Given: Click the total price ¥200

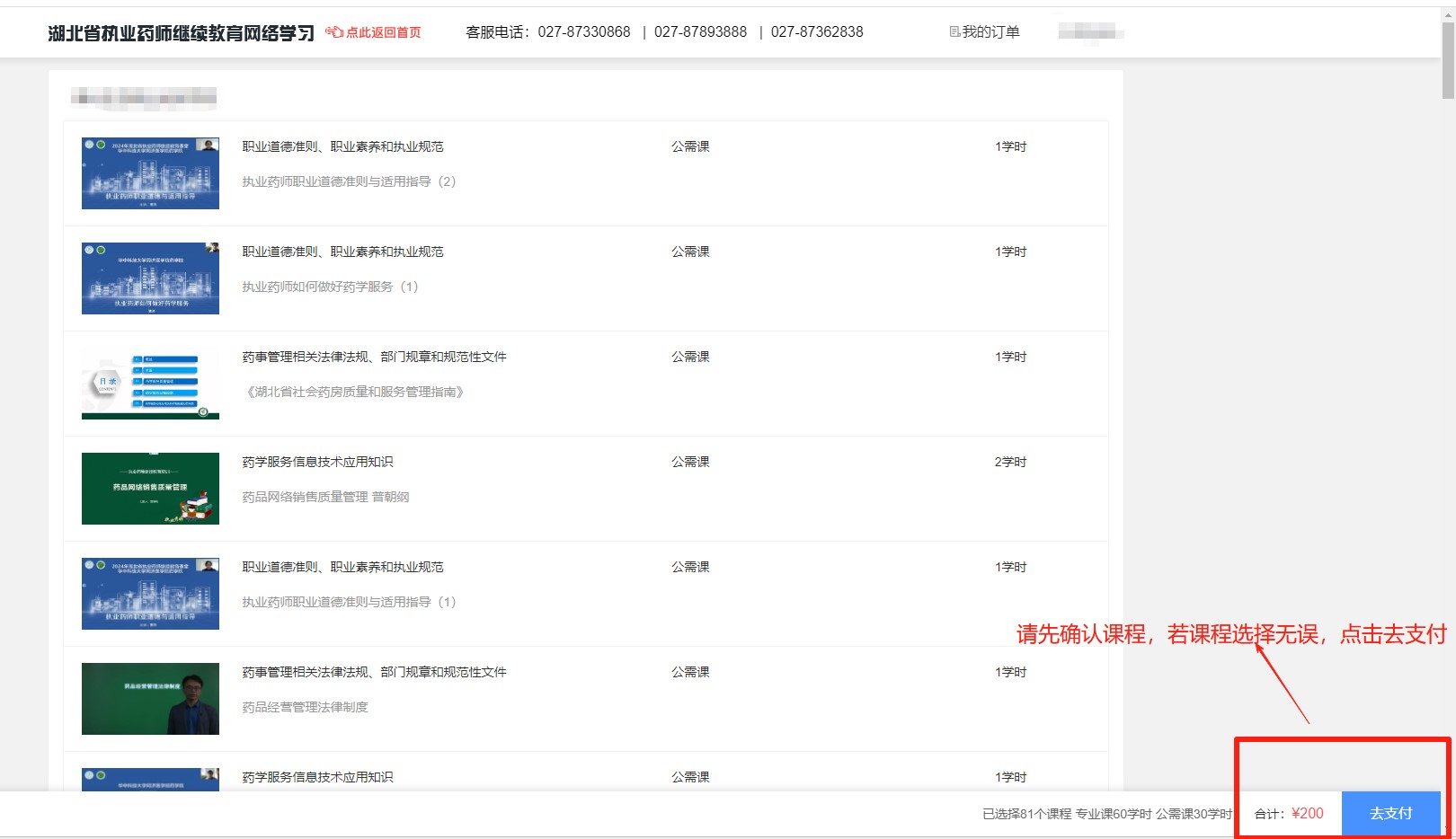Looking at the screenshot, I should pyautogui.click(x=1307, y=813).
